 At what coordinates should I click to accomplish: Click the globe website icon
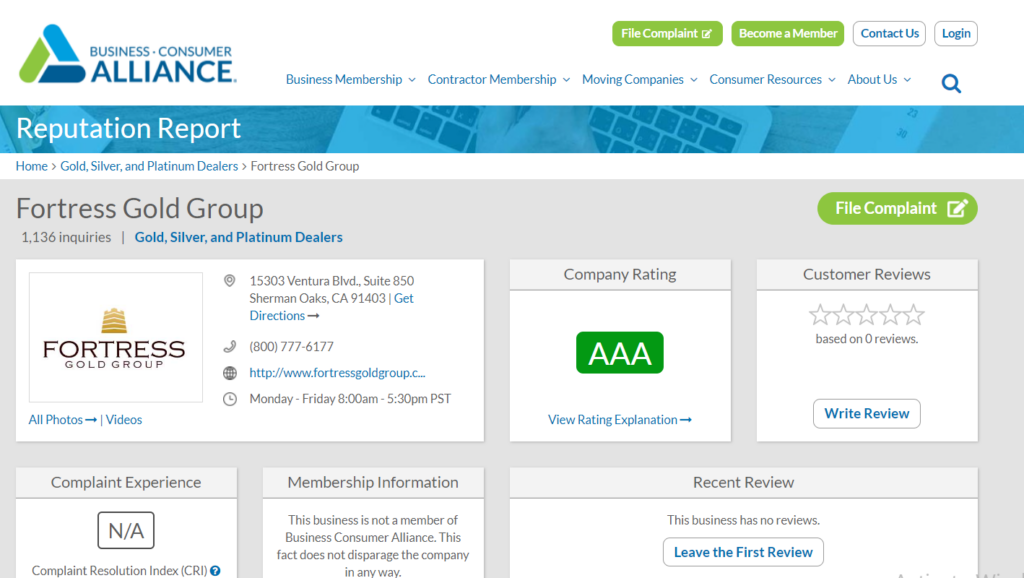[x=230, y=373]
